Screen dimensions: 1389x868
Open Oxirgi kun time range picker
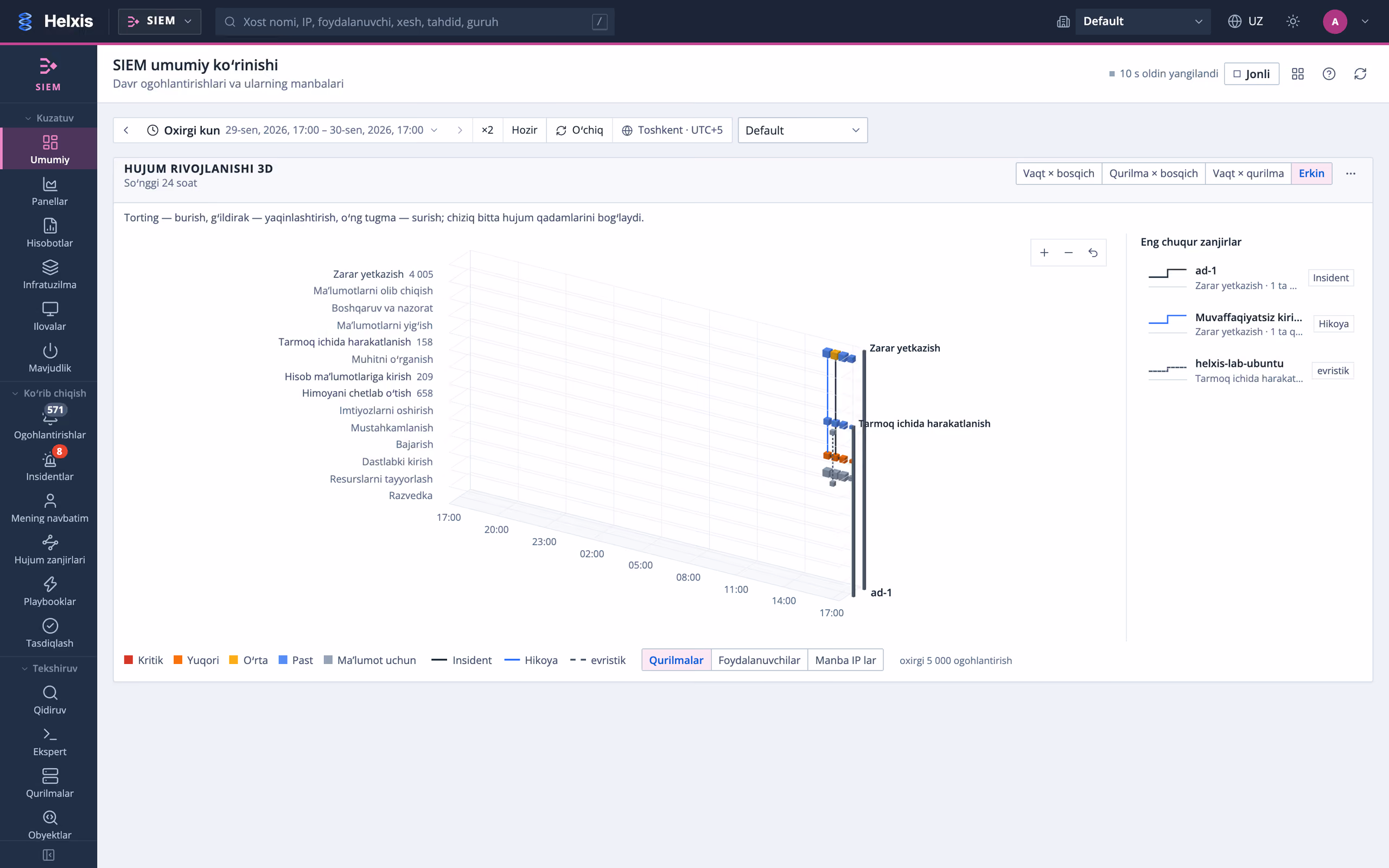point(292,130)
